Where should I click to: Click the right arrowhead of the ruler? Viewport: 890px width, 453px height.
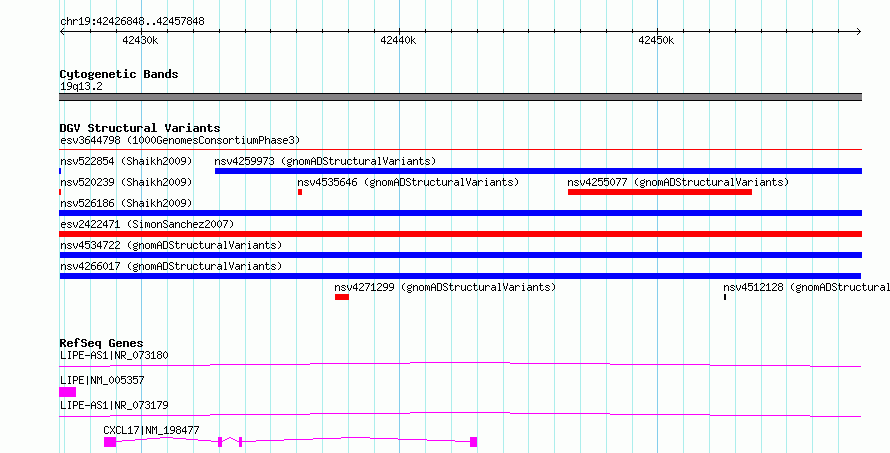click(859, 32)
